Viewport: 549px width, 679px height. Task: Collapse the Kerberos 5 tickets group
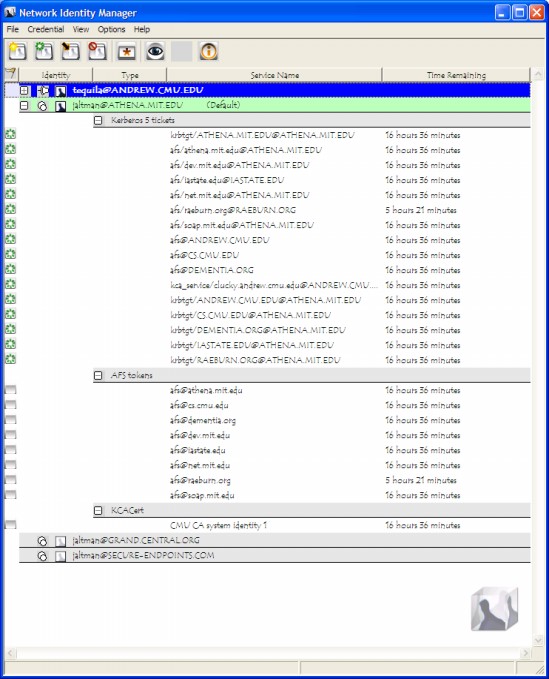click(x=98, y=120)
